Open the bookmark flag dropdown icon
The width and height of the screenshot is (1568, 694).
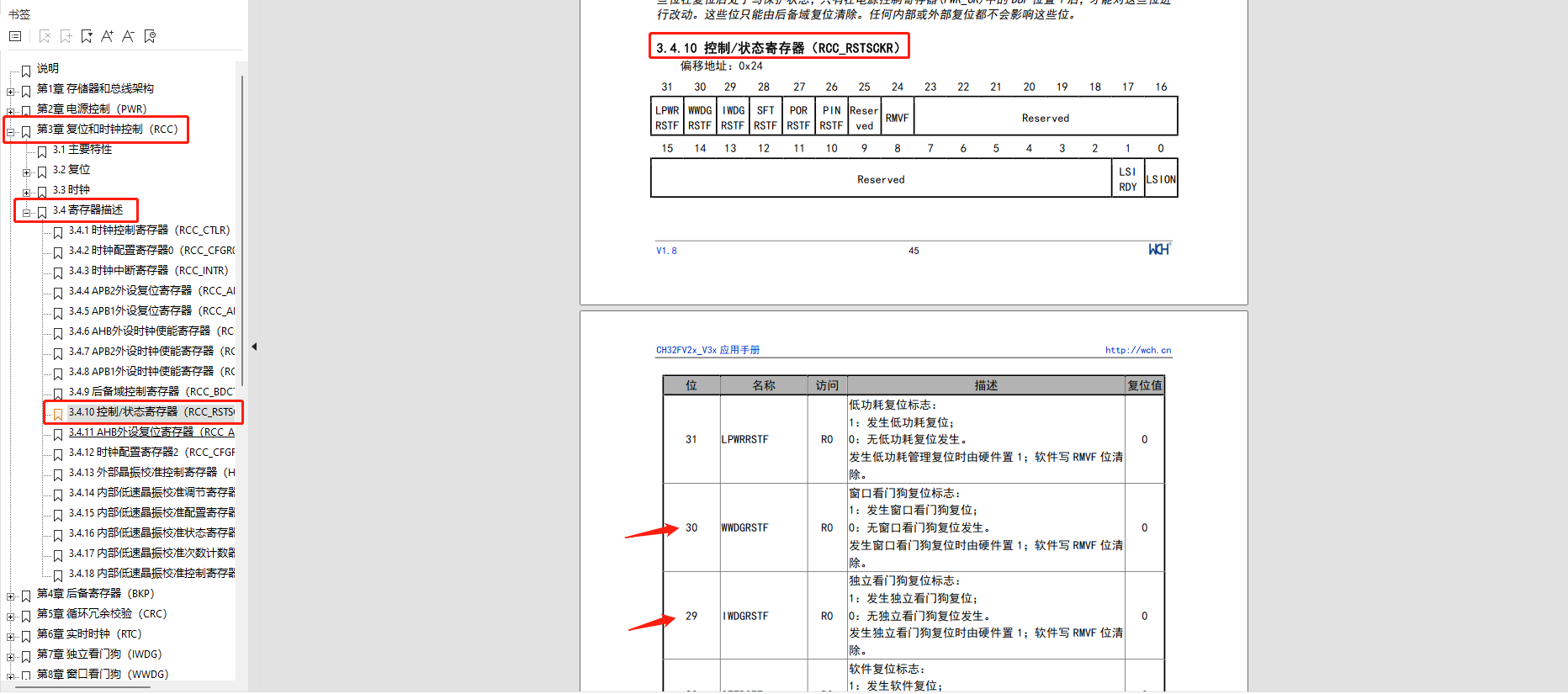pyautogui.click(x=87, y=36)
